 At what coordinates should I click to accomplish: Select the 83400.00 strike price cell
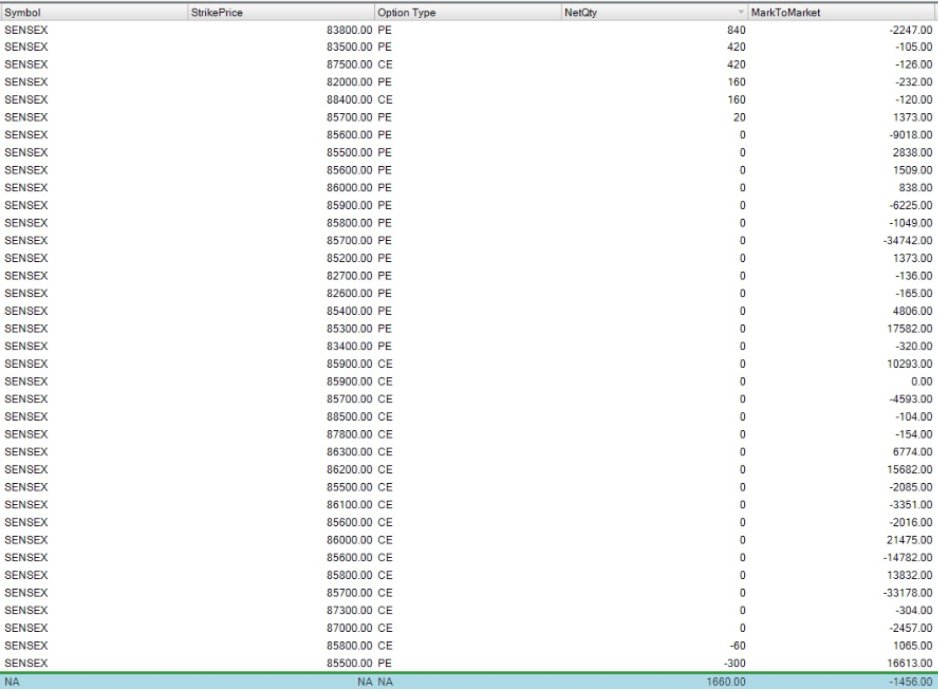[349, 346]
